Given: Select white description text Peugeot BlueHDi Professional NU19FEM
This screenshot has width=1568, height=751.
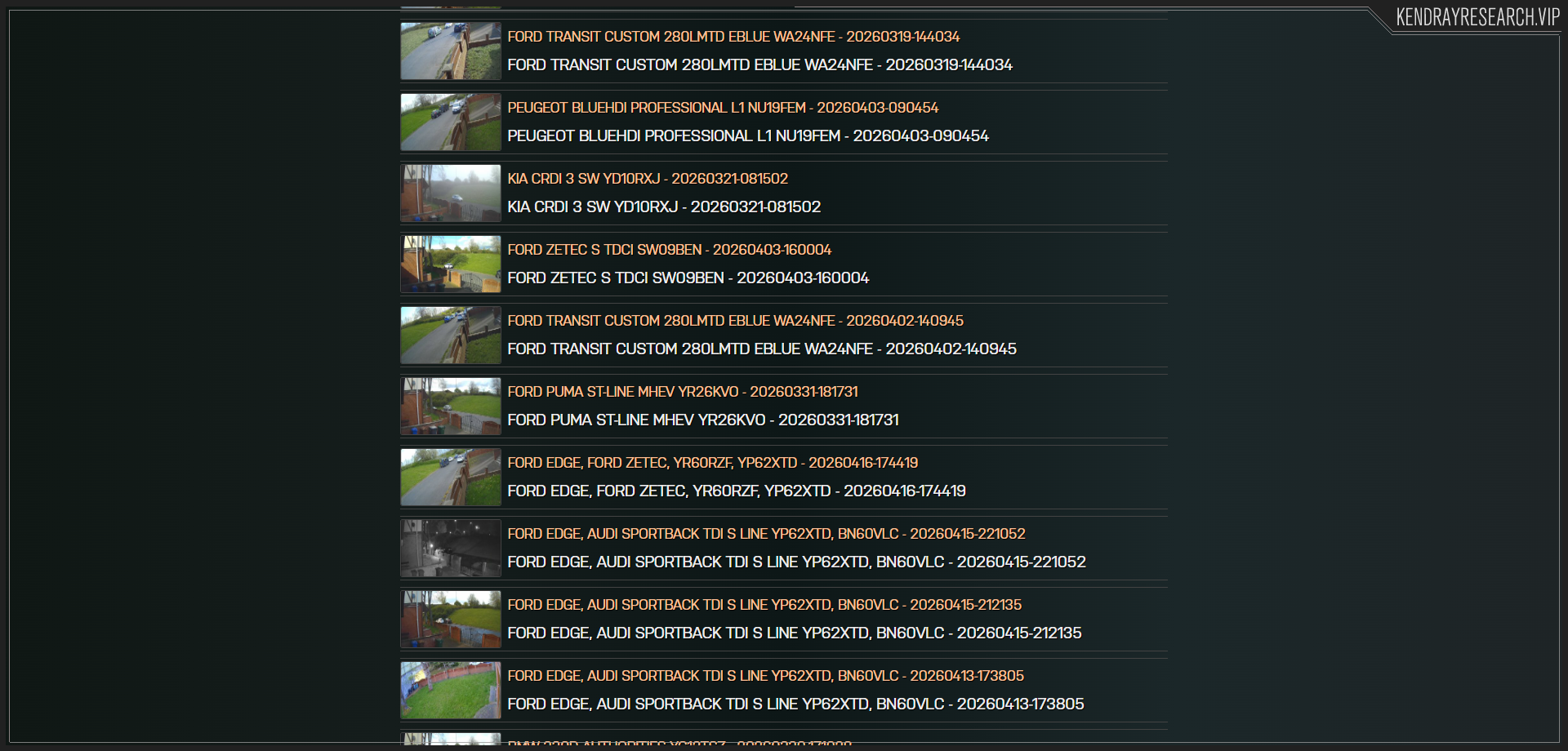Looking at the screenshot, I should (748, 136).
